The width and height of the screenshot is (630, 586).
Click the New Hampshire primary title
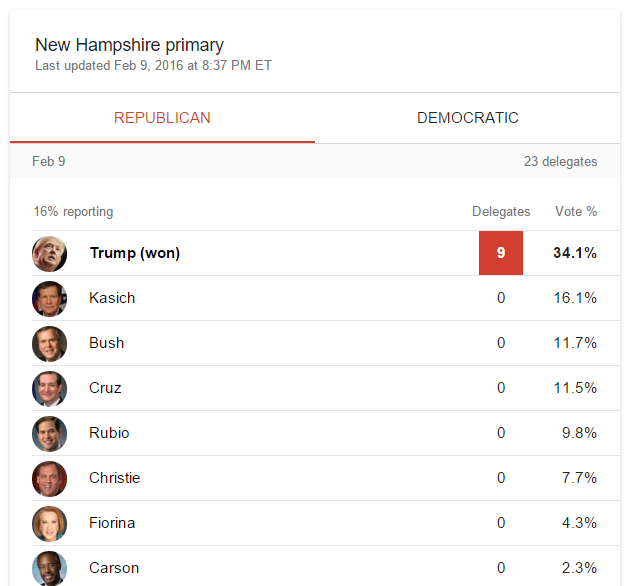coord(129,45)
